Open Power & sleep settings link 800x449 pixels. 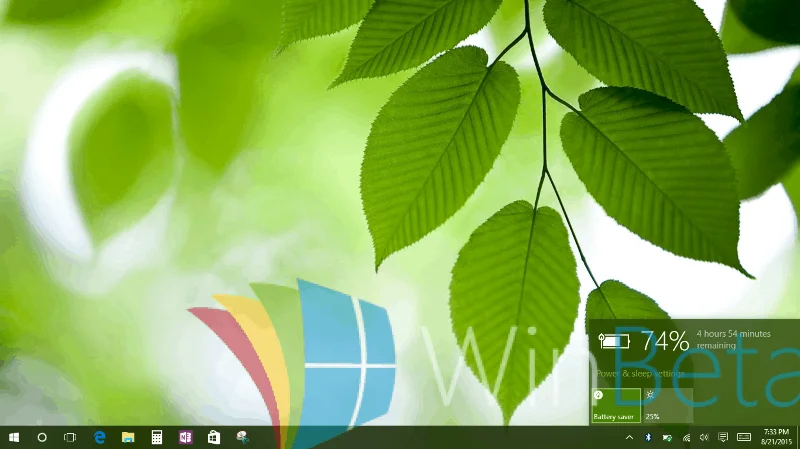click(x=640, y=373)
